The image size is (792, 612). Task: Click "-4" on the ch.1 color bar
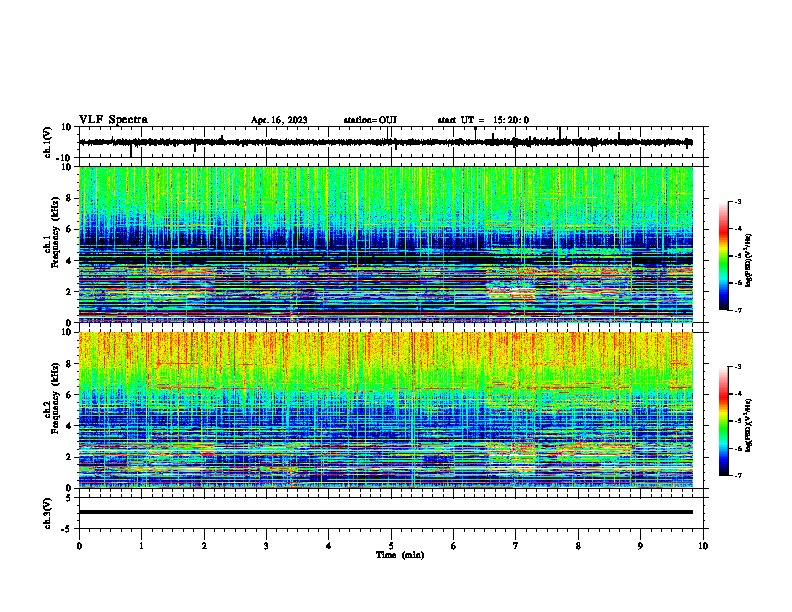click(737, 229)
